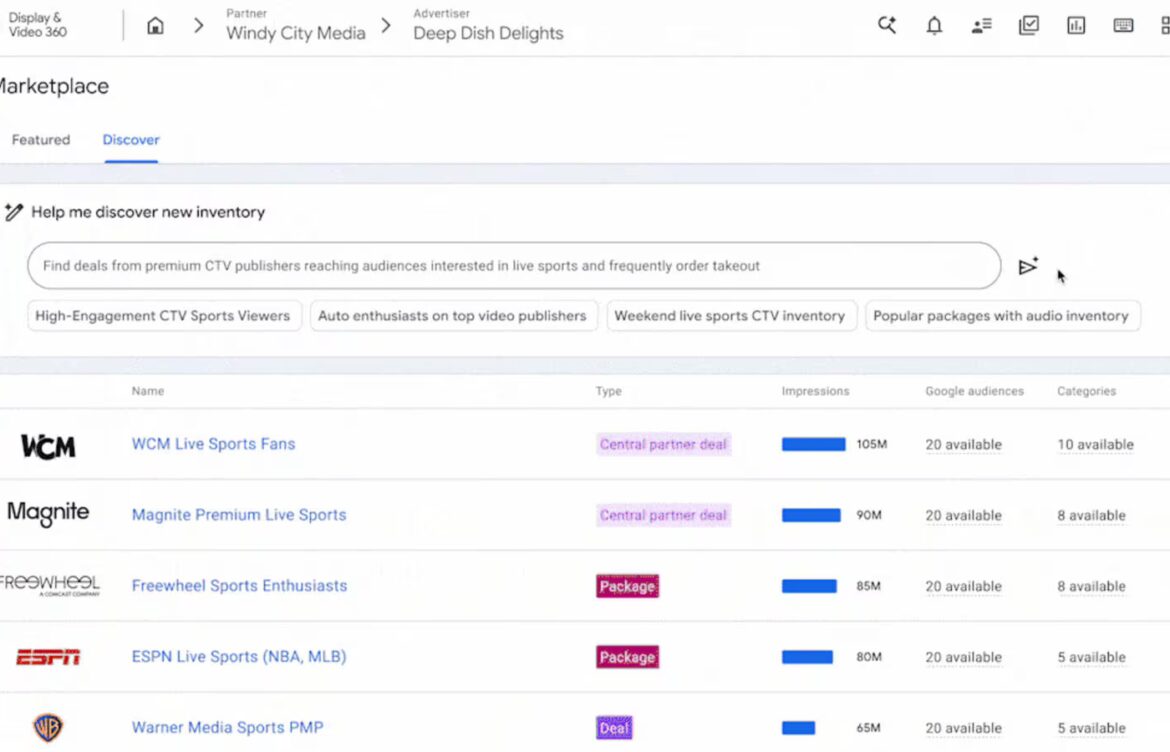Switch to the Featured tab
This screenshot has height=752, width=1170.
click(41, 140)
